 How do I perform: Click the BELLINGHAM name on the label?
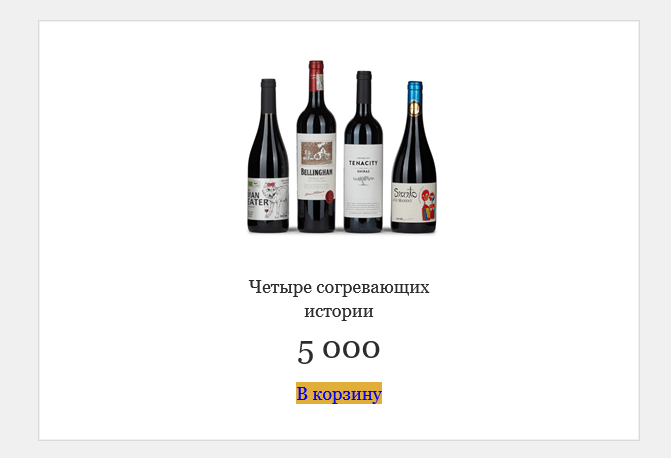coord(316,172)
